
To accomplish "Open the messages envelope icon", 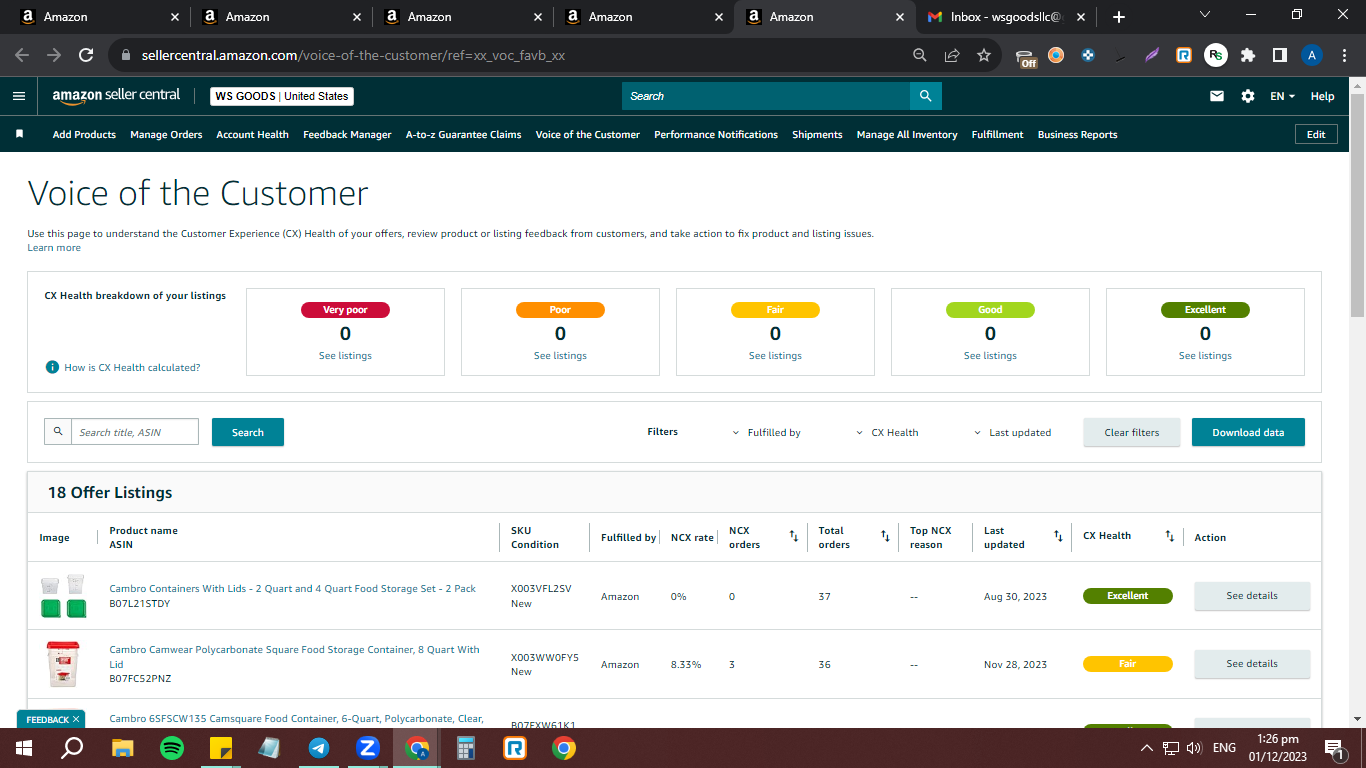I will [1217, 96].
